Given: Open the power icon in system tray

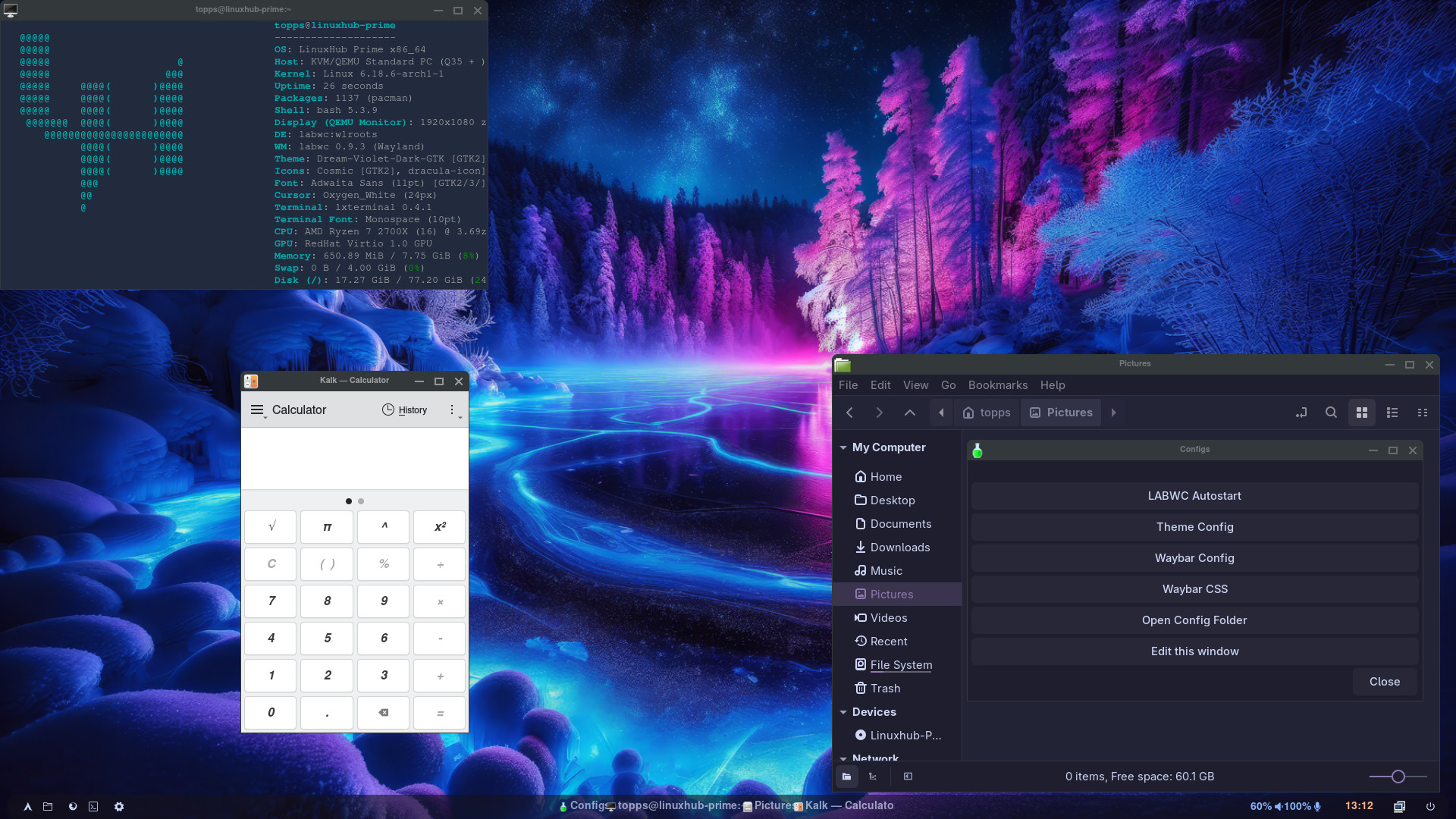Looking at the screenshot, I should (1430, 807).
